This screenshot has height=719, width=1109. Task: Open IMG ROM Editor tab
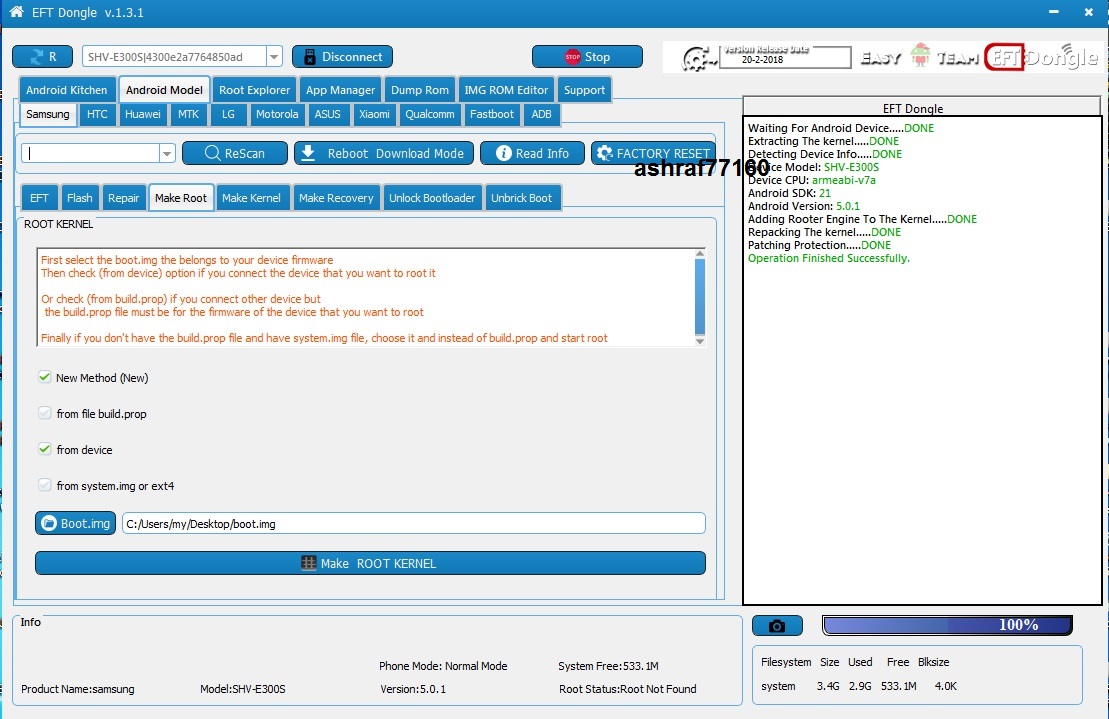click(x=506, y=90)
